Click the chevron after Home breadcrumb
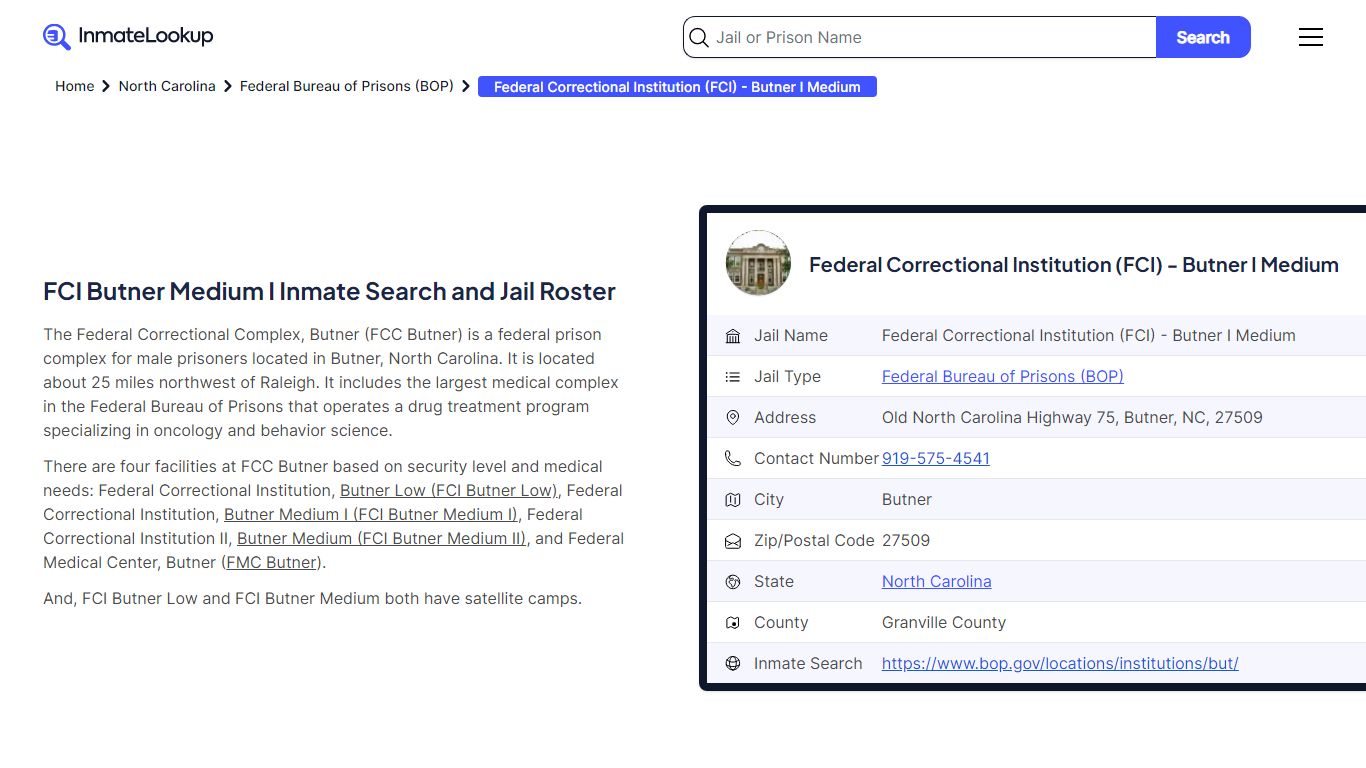This screenshot has height=768, width=1366. click(x=106, y=86)
